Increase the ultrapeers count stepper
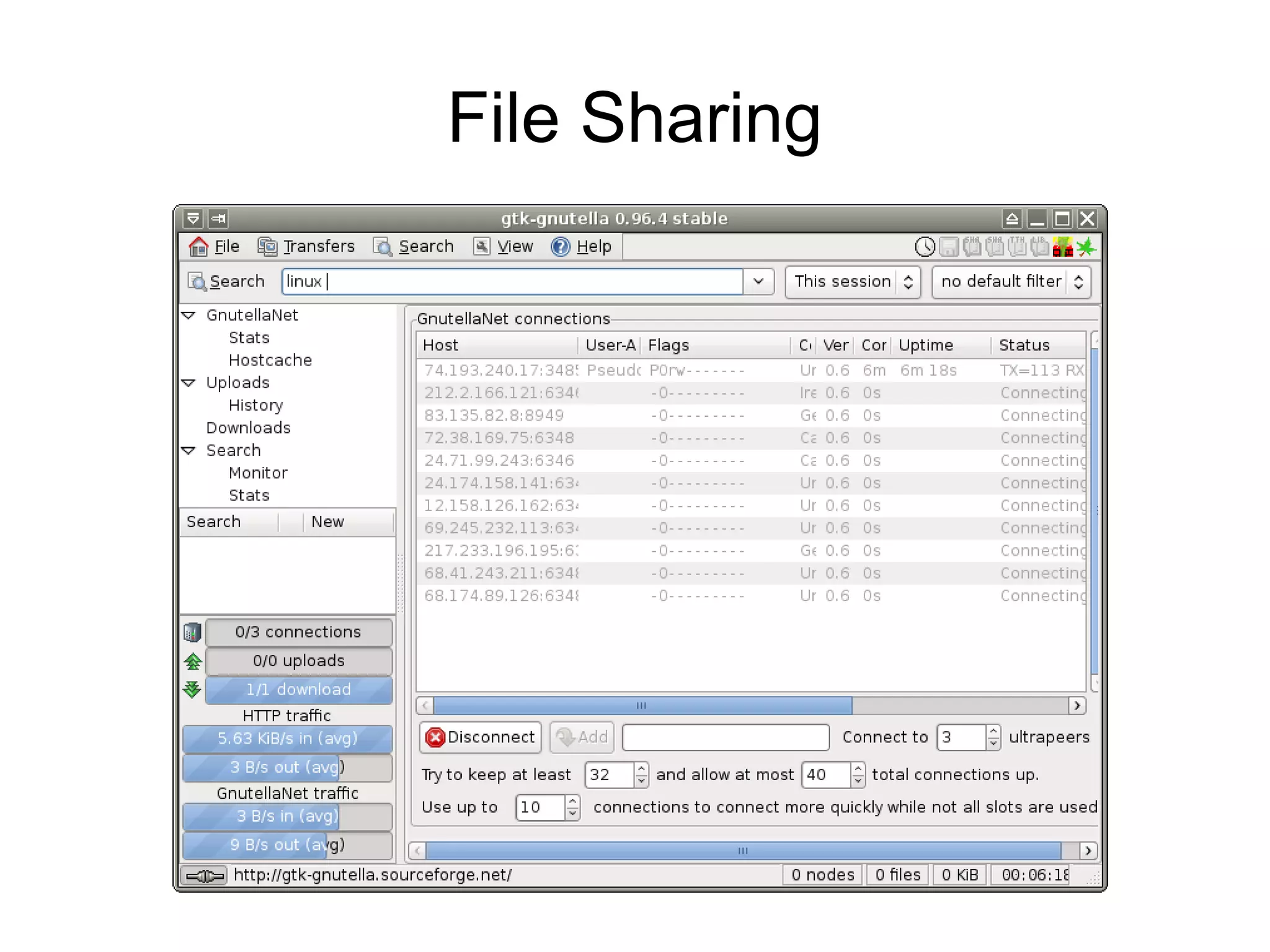 tap(993, 731)
